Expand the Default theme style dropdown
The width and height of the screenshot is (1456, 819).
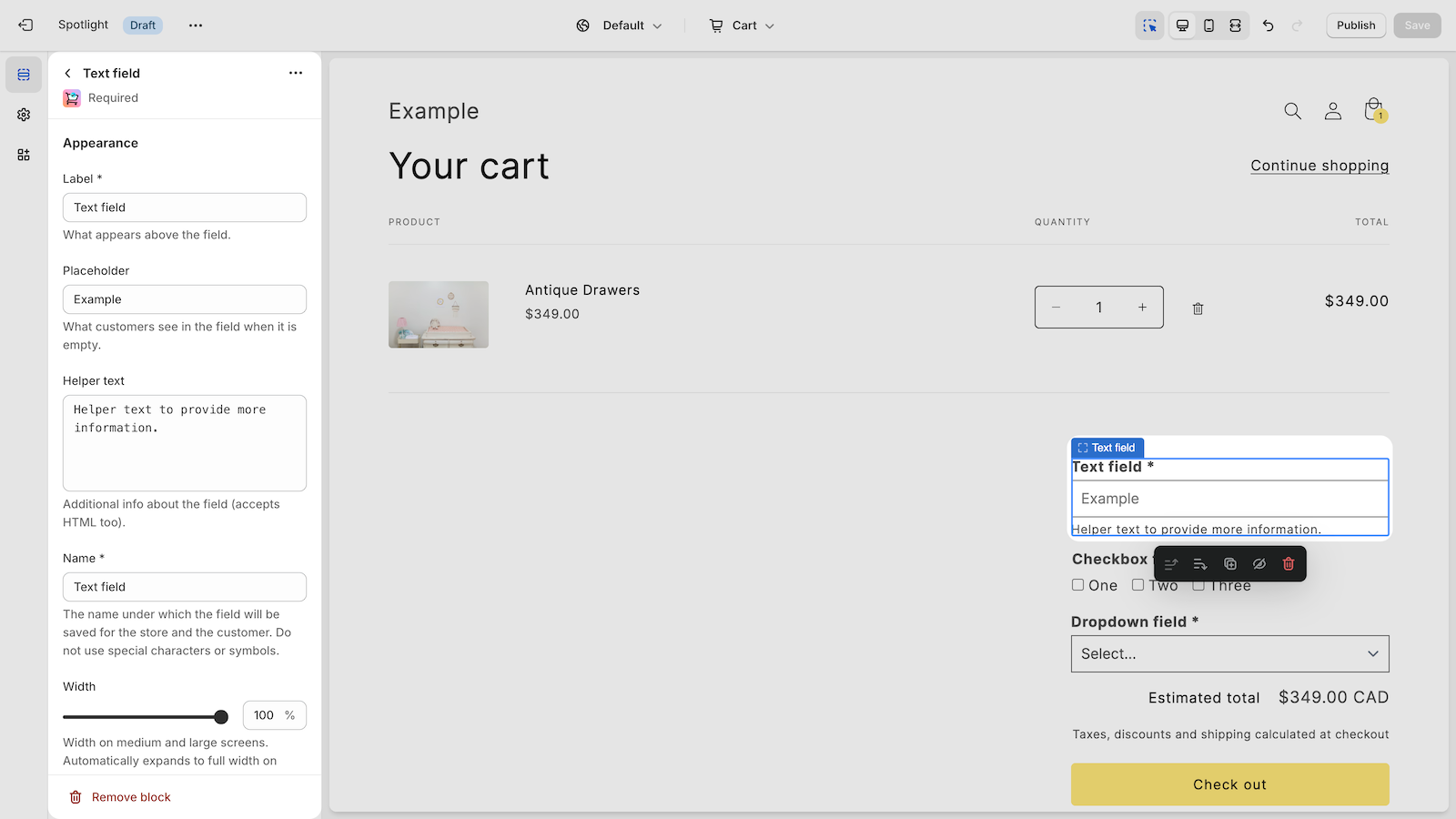point(620,25)
